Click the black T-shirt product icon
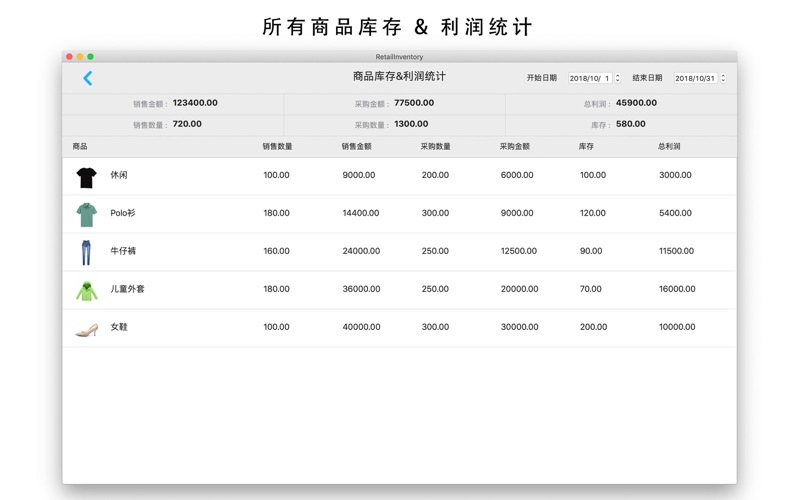 pos(87,177)
